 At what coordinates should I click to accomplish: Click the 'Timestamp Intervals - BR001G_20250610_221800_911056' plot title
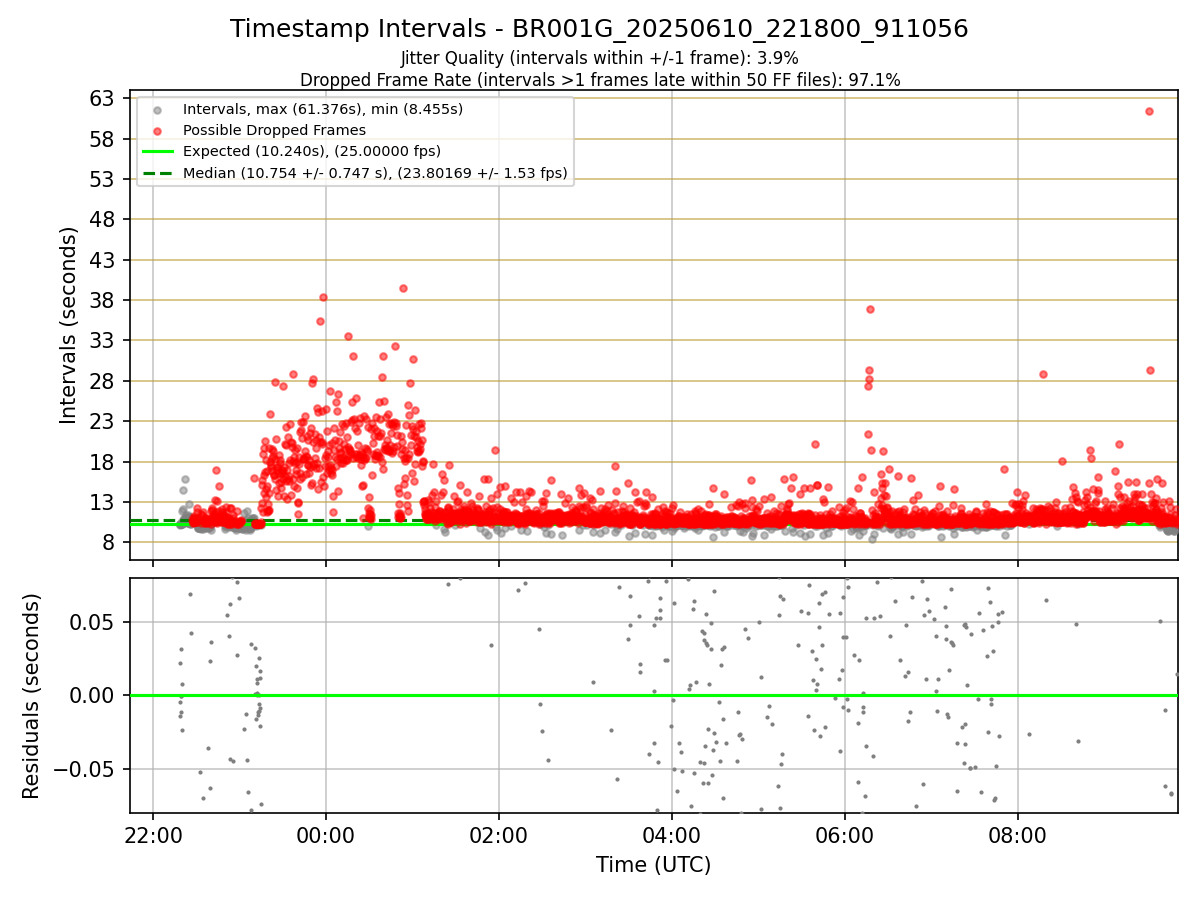[599, 29]
